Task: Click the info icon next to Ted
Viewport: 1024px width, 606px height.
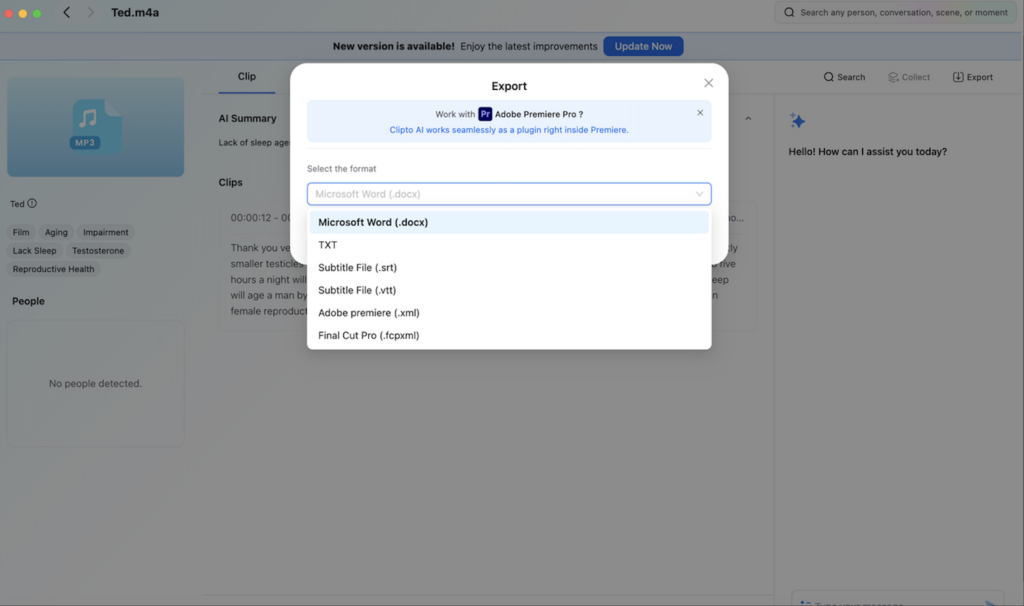Action: [32, 203]
